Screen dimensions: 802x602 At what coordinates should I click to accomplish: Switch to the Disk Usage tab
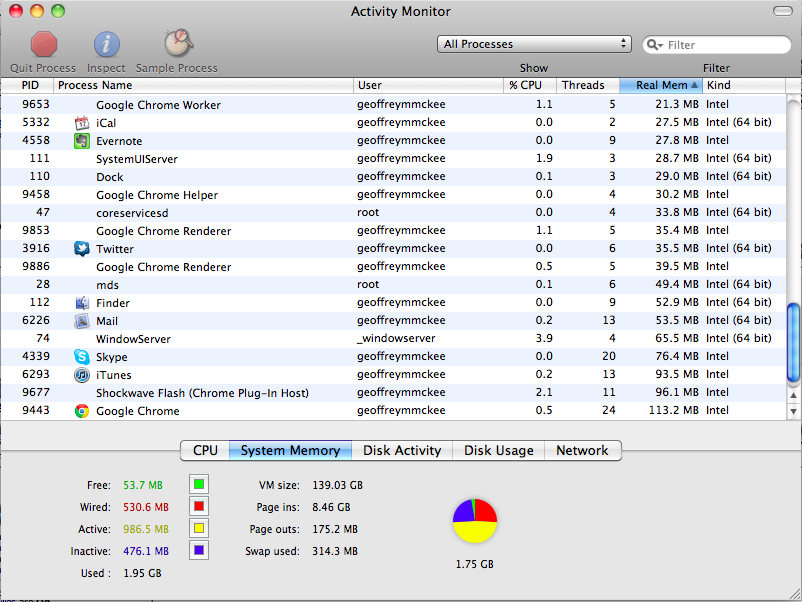point(498,450)
